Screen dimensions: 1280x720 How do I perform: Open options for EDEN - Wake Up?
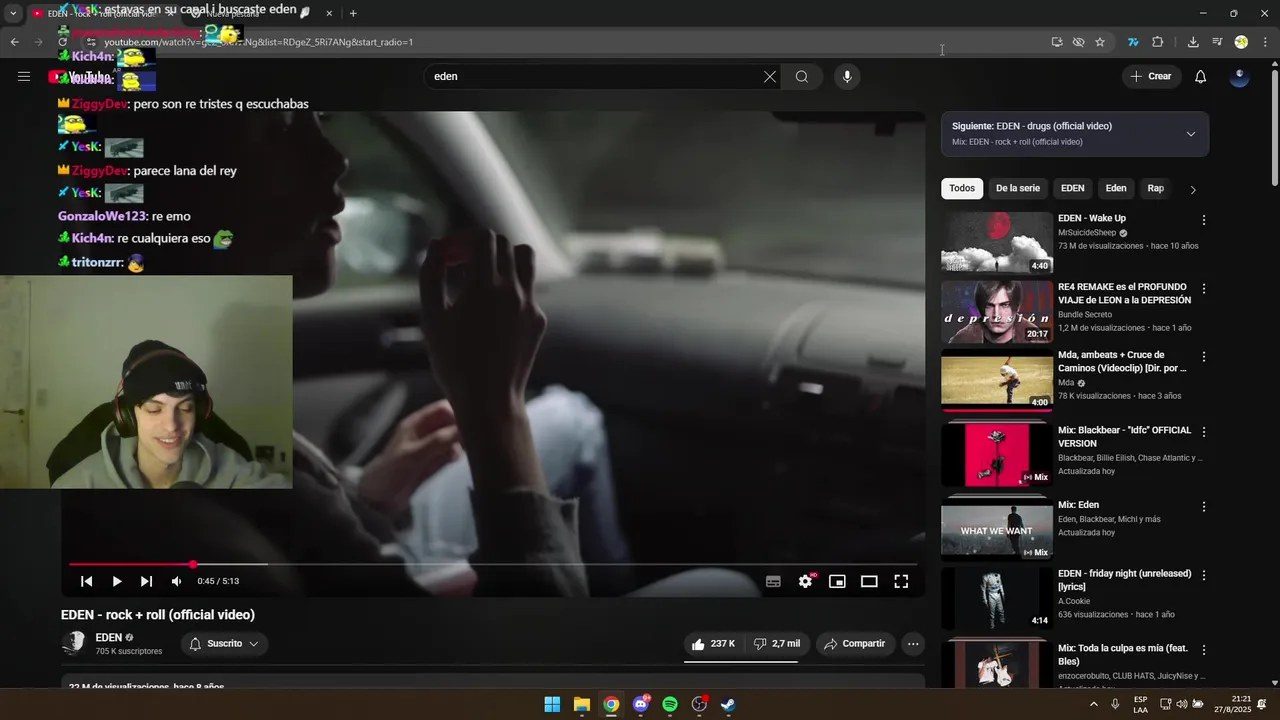click(x=1203, y=220)
